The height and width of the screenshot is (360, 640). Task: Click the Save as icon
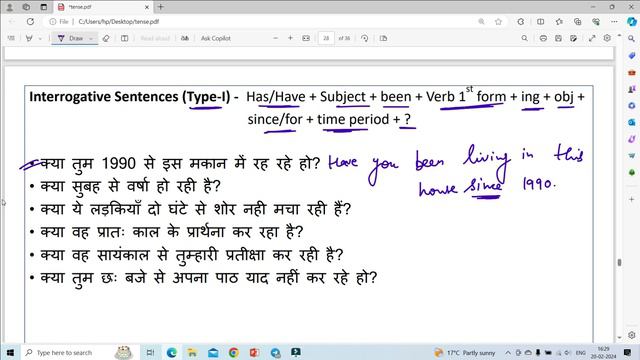tap(573, 38)
